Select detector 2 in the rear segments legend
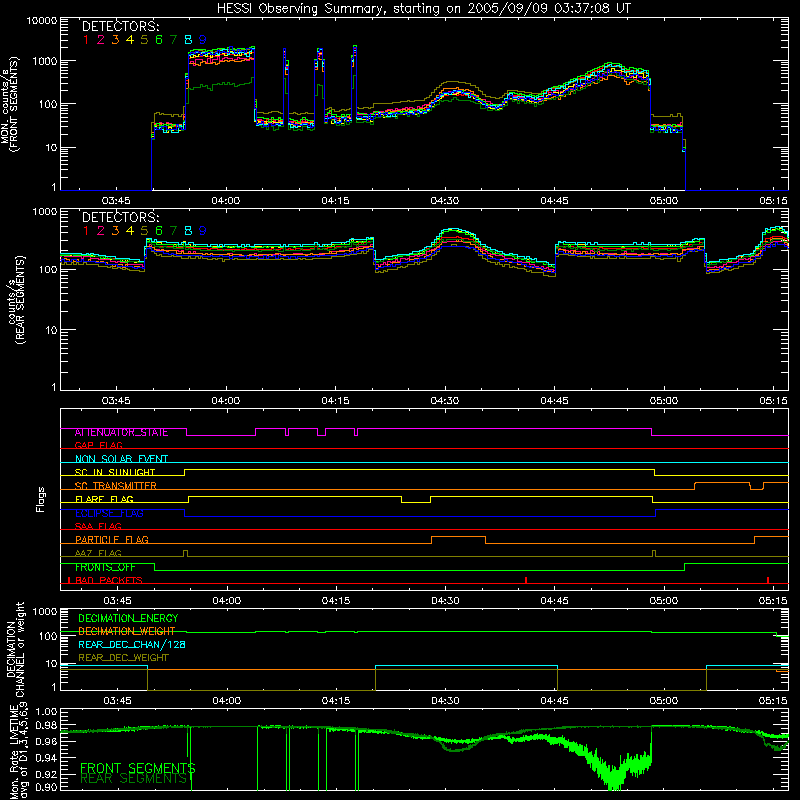This screenshot has height=800, width=800. (101, 231)
